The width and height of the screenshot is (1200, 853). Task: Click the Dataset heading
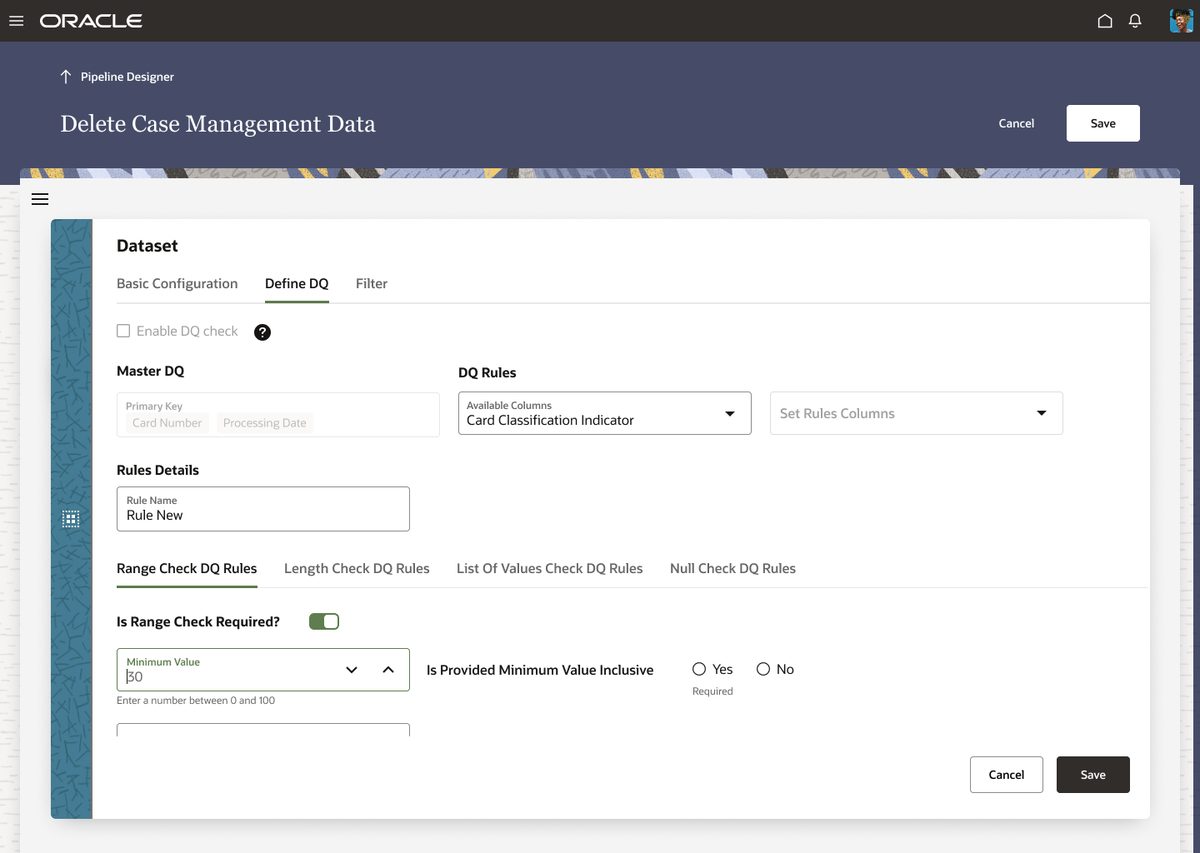tap(147, 246)
